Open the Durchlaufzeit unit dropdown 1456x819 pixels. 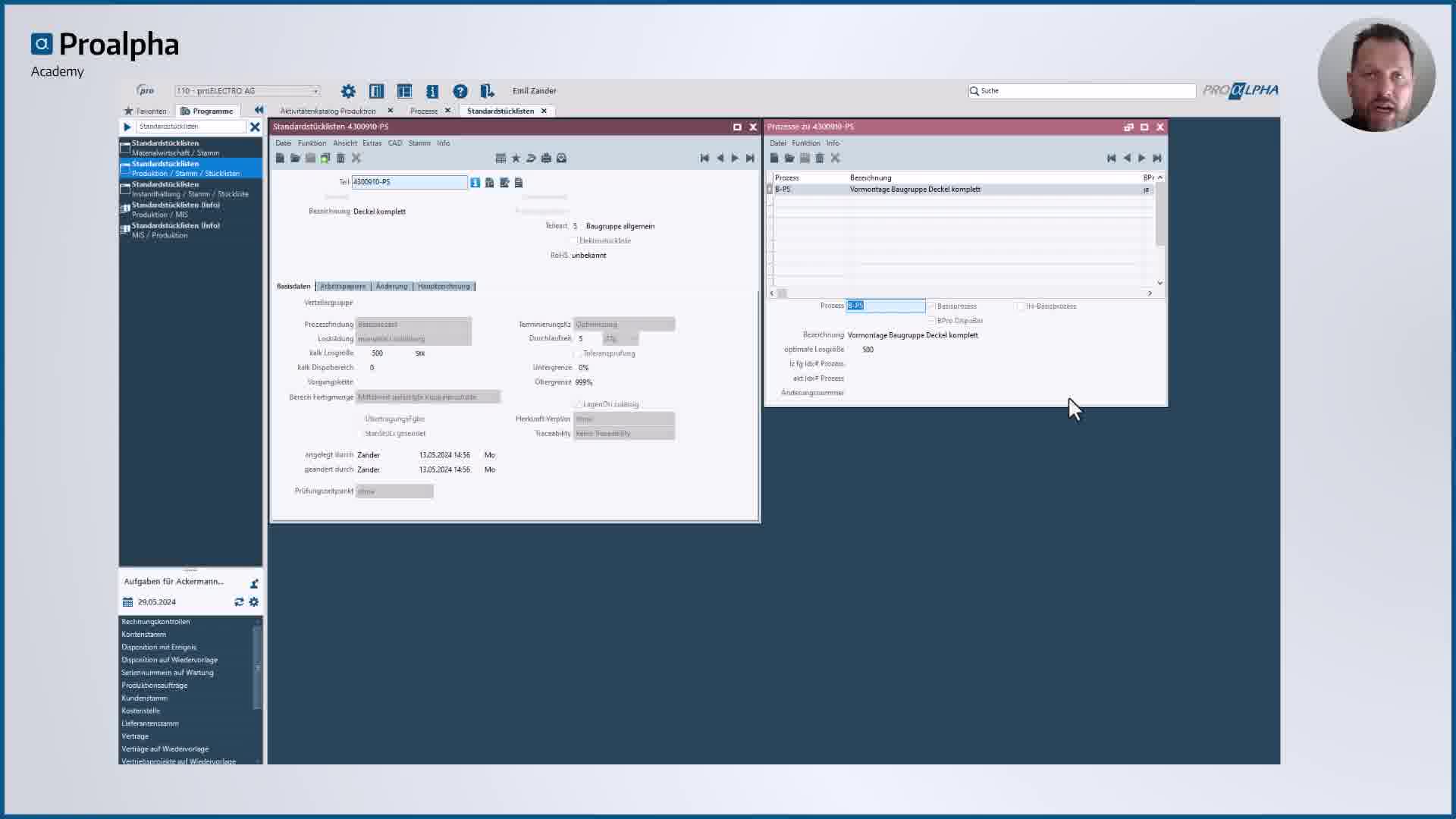[x=621, y=338]
